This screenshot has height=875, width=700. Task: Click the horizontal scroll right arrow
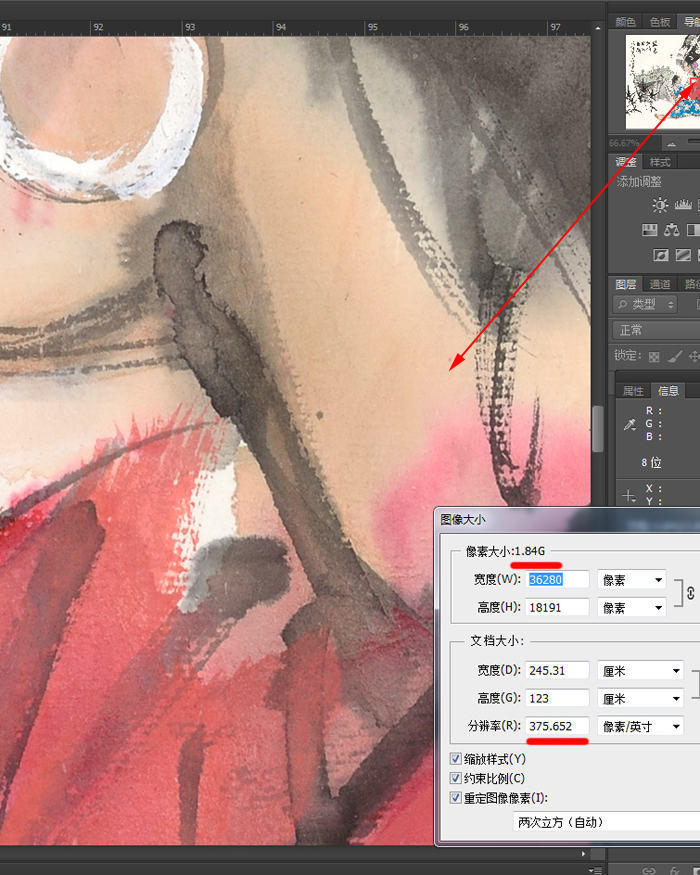click(x=583, y=854)
